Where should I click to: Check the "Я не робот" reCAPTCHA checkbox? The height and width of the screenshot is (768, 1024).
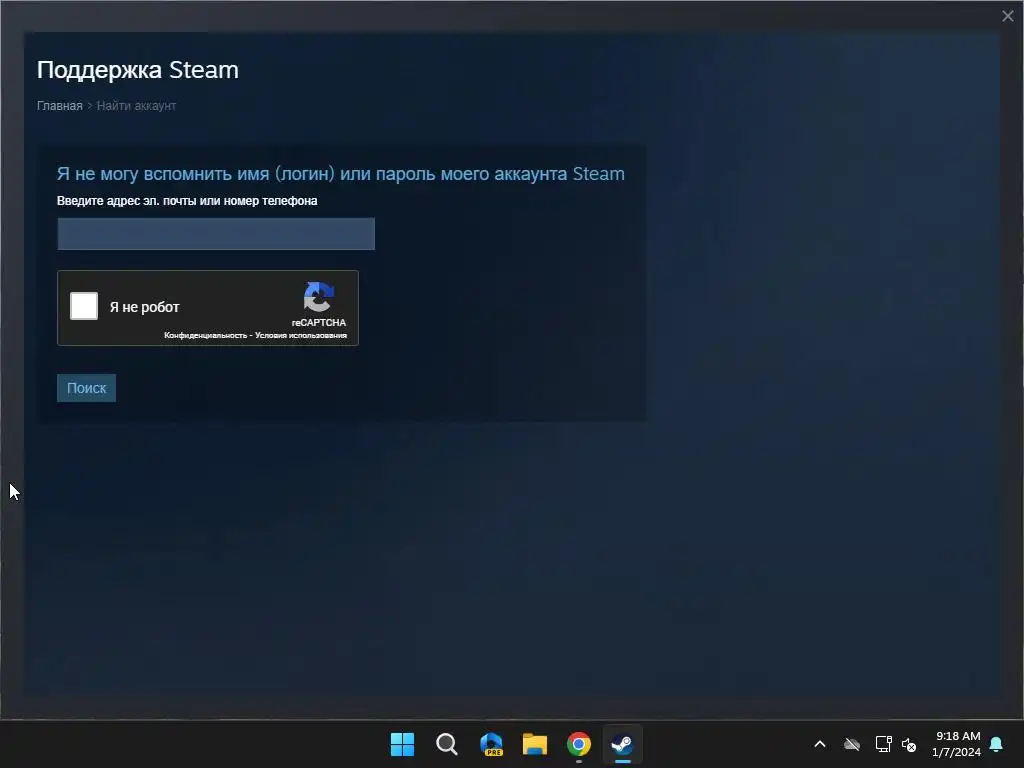[84, 306]
